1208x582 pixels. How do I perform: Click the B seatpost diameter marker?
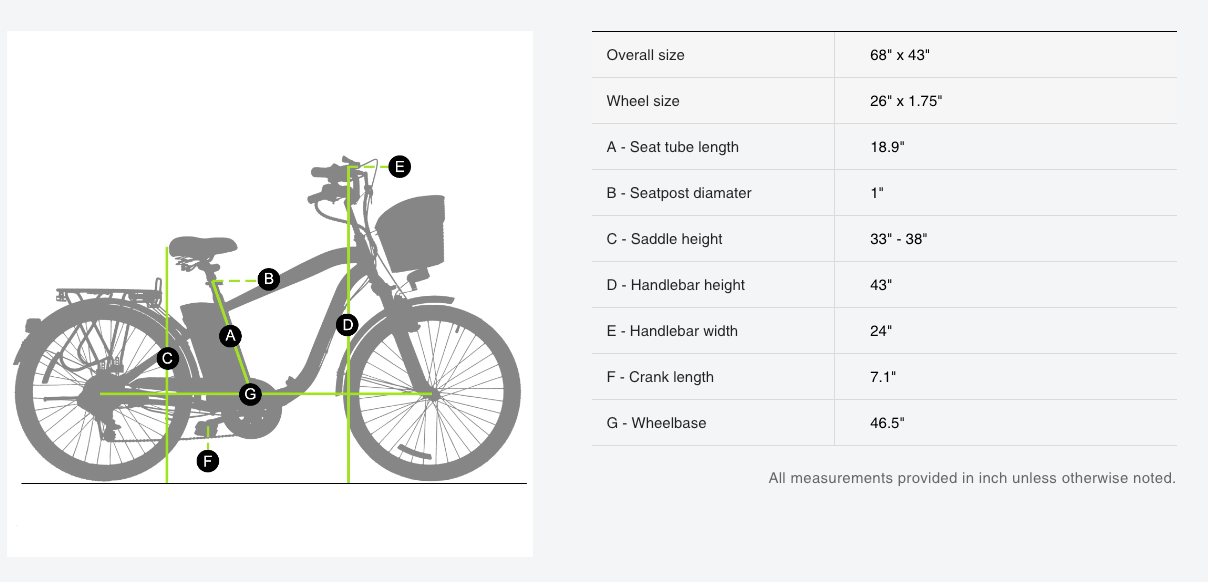[268, 279]
